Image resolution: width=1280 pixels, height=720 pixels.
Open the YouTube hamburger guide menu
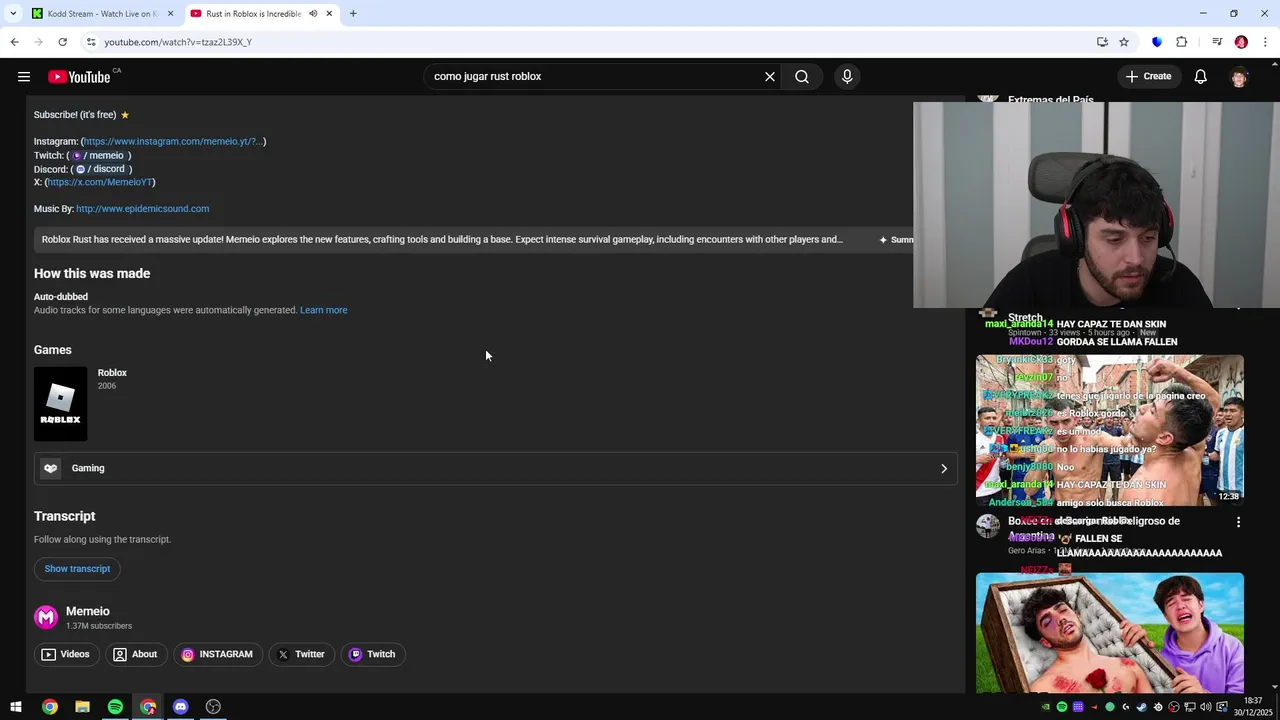(x=24, y=77)
